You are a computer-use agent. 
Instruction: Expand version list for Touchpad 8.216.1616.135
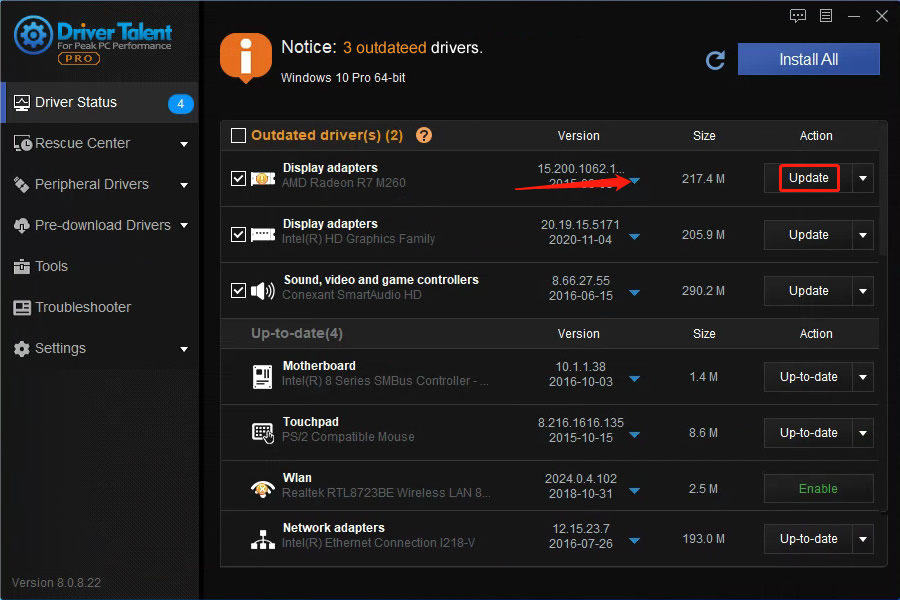(x=634, y=435)
